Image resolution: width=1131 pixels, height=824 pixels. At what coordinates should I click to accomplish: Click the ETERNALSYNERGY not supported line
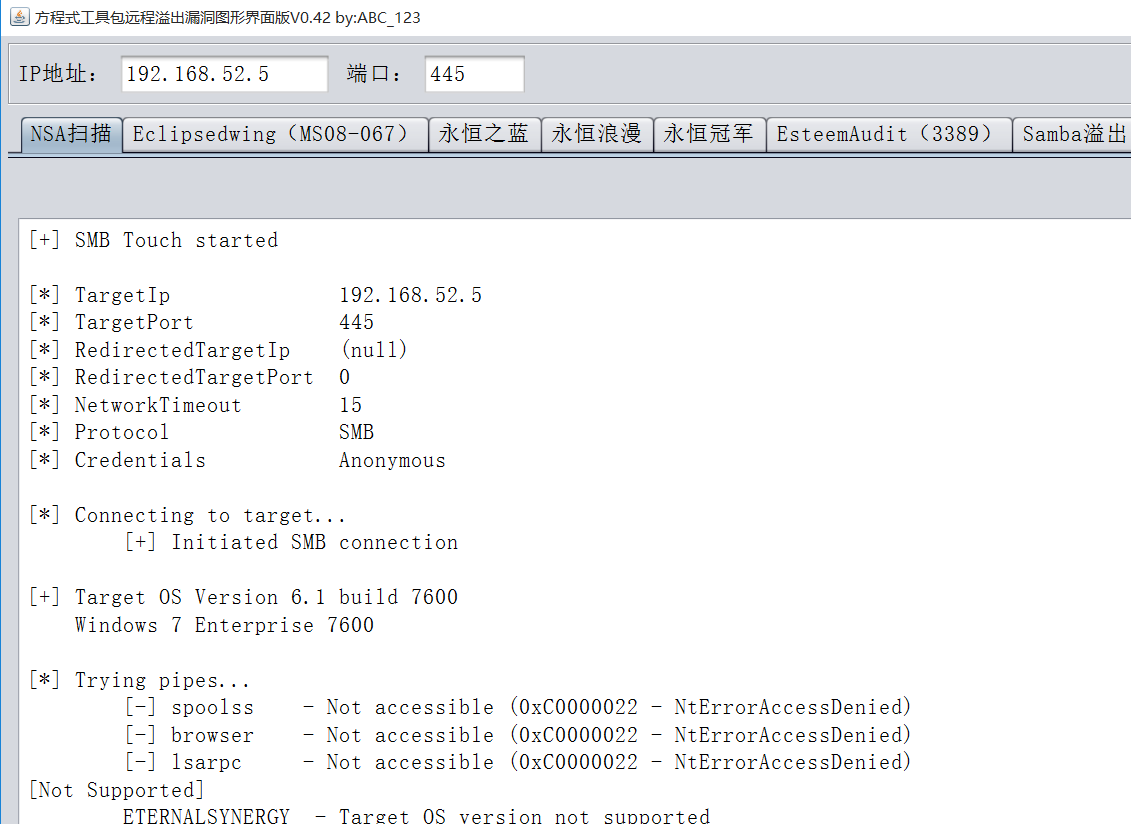pyautogui.click(x=416, y=815)
